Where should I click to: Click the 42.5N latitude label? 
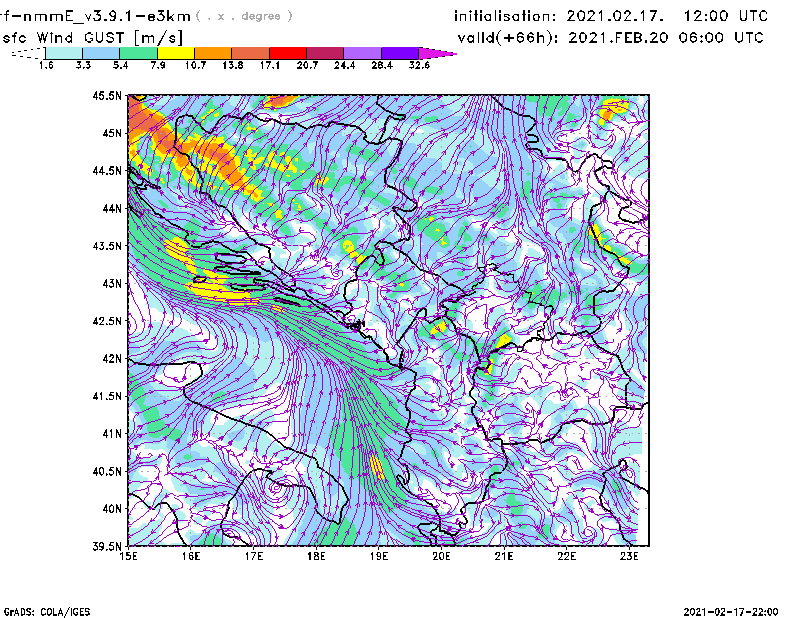(x=107, y=321)
